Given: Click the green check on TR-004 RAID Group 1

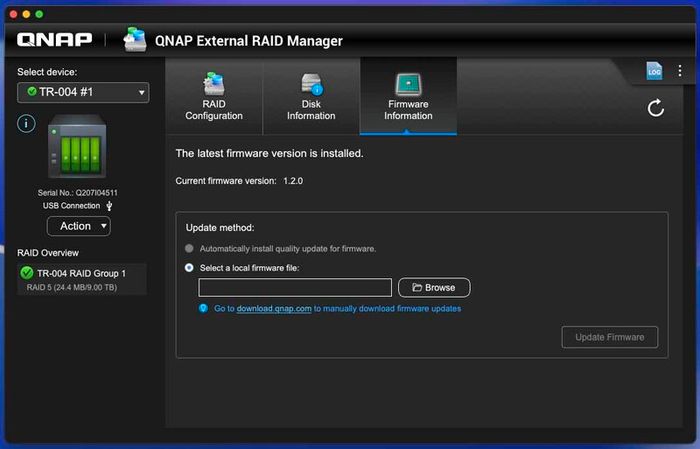Looking at the screenshot, I should tap(27, 272).
